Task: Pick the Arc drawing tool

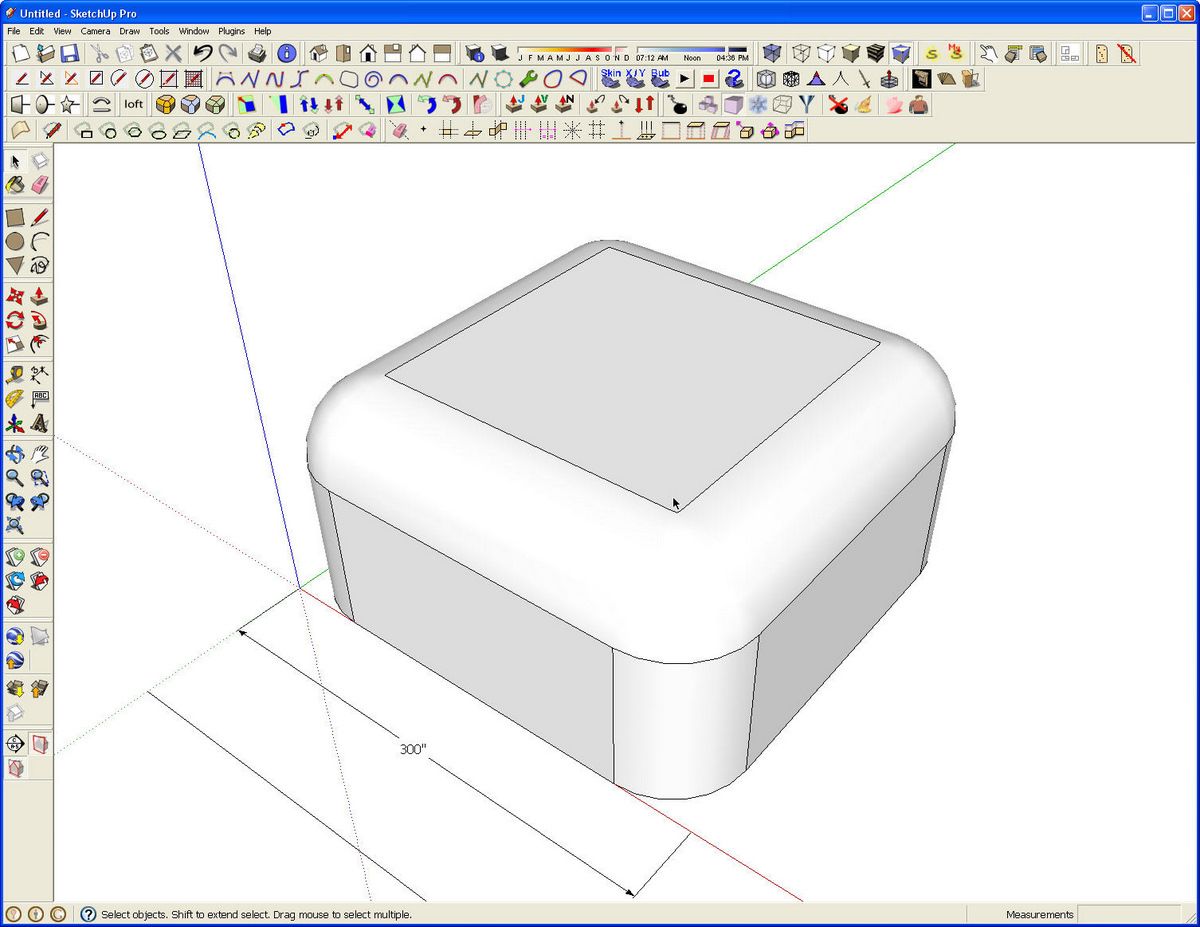Action: point(40,241)
